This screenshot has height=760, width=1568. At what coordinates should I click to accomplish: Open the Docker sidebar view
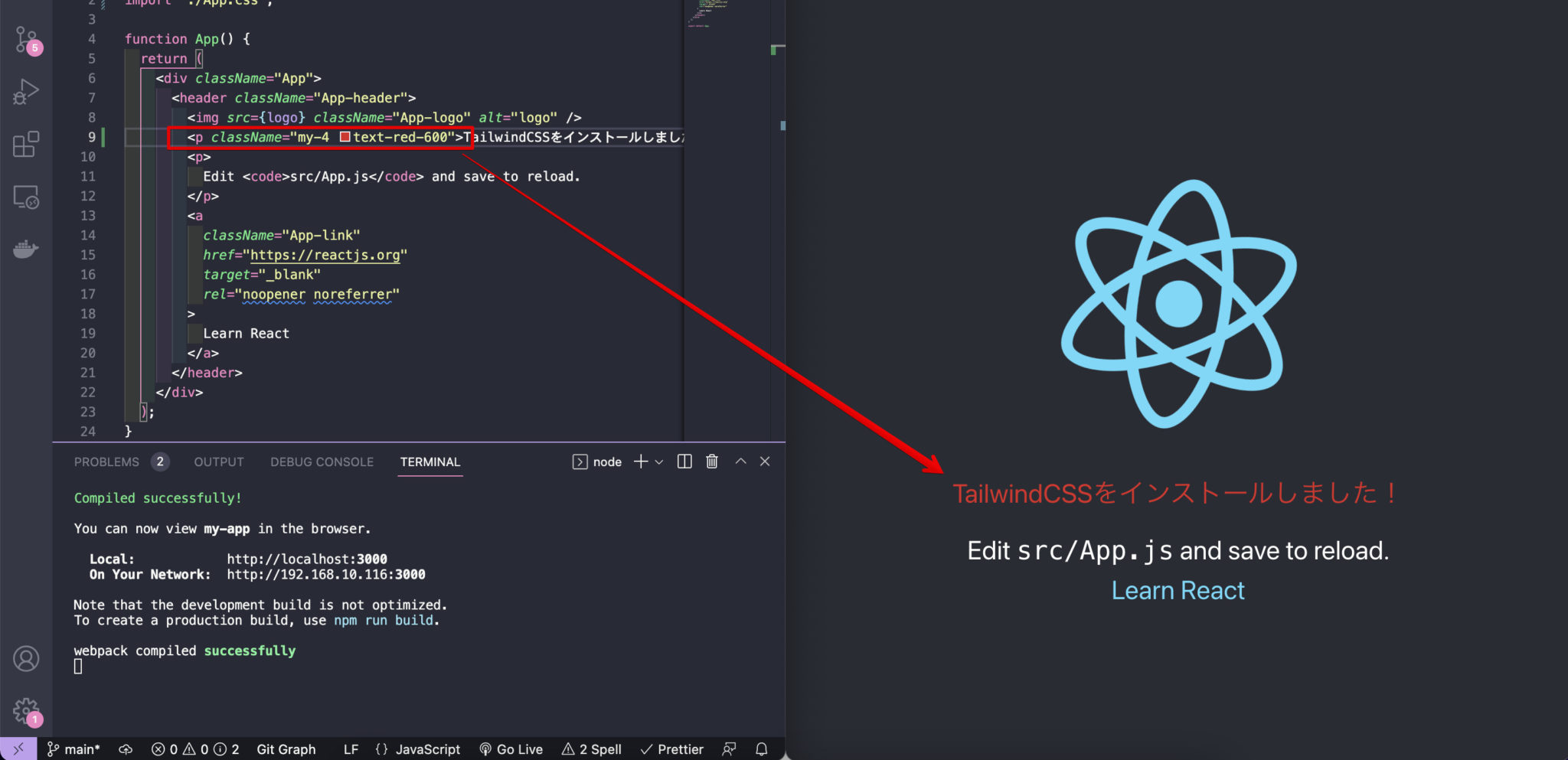point(25,248)
